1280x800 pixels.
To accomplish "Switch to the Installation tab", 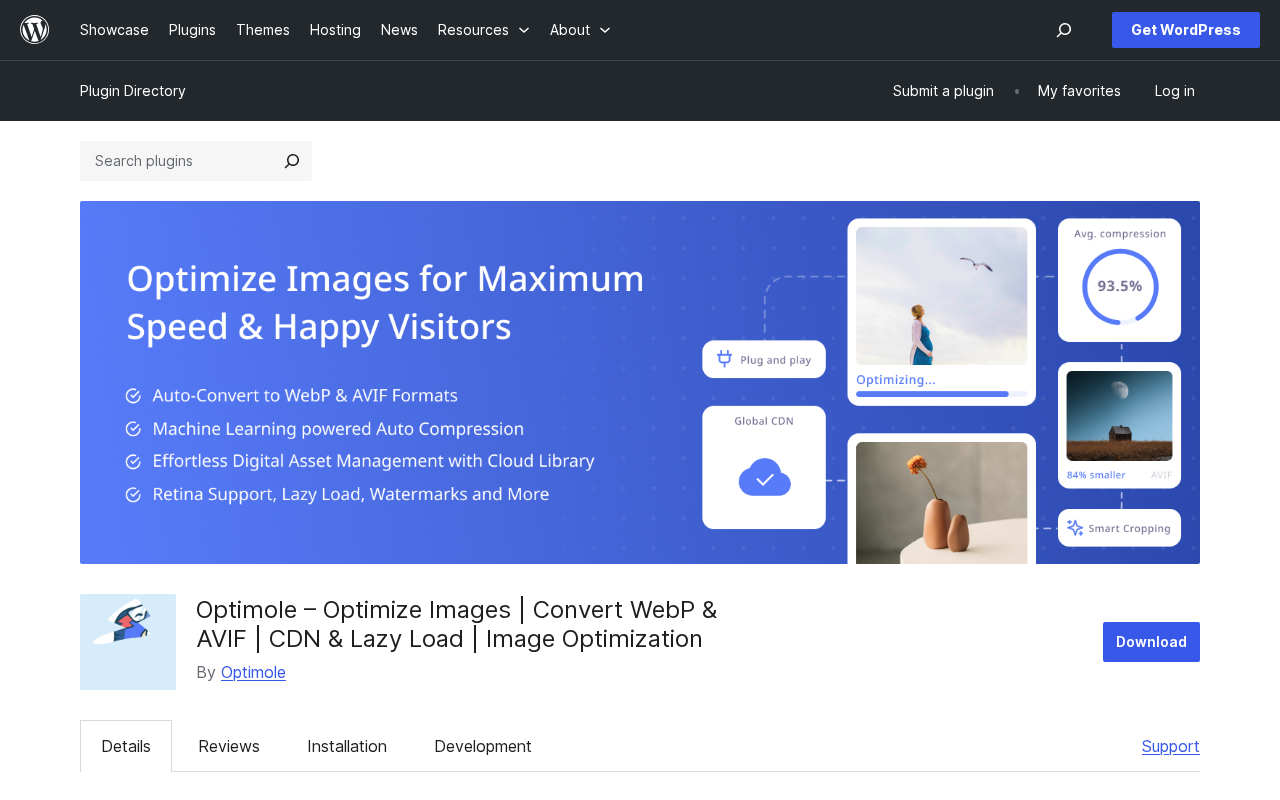I will click(347, 746).
